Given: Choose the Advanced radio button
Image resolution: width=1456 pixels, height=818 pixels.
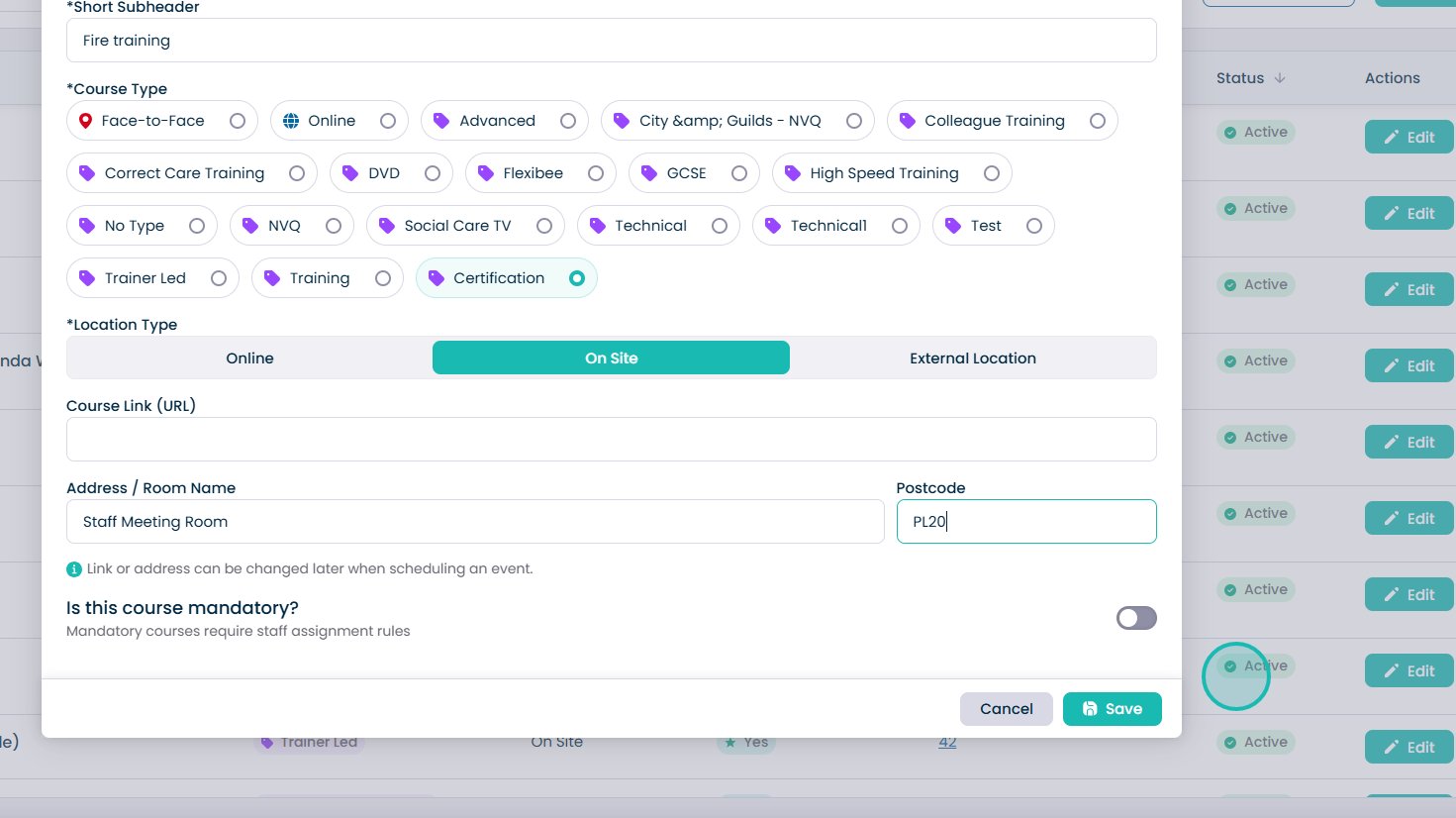Looking at the screenshot, I should pos(568,121).
